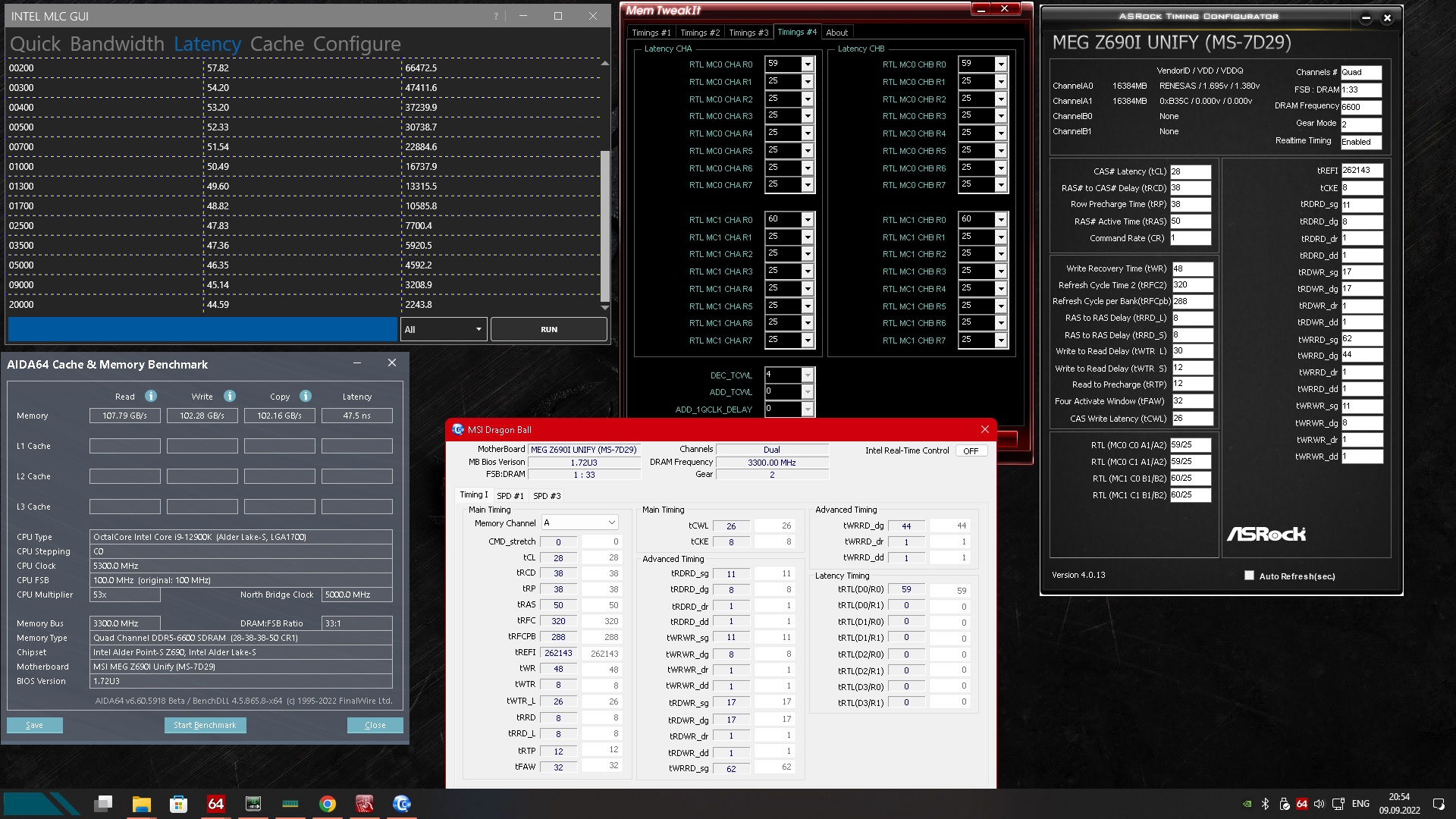Click the volume speaker tray icon
1456x819 pixels.
click(1319, 804)
